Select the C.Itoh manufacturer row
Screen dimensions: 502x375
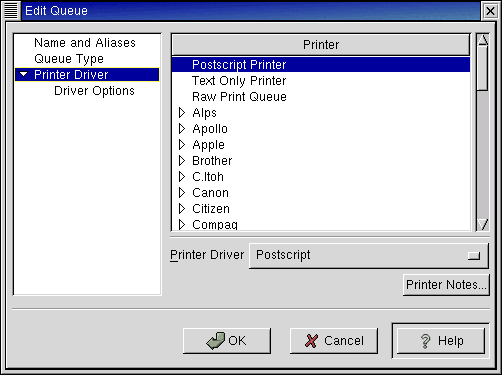[x=321, y=177]
